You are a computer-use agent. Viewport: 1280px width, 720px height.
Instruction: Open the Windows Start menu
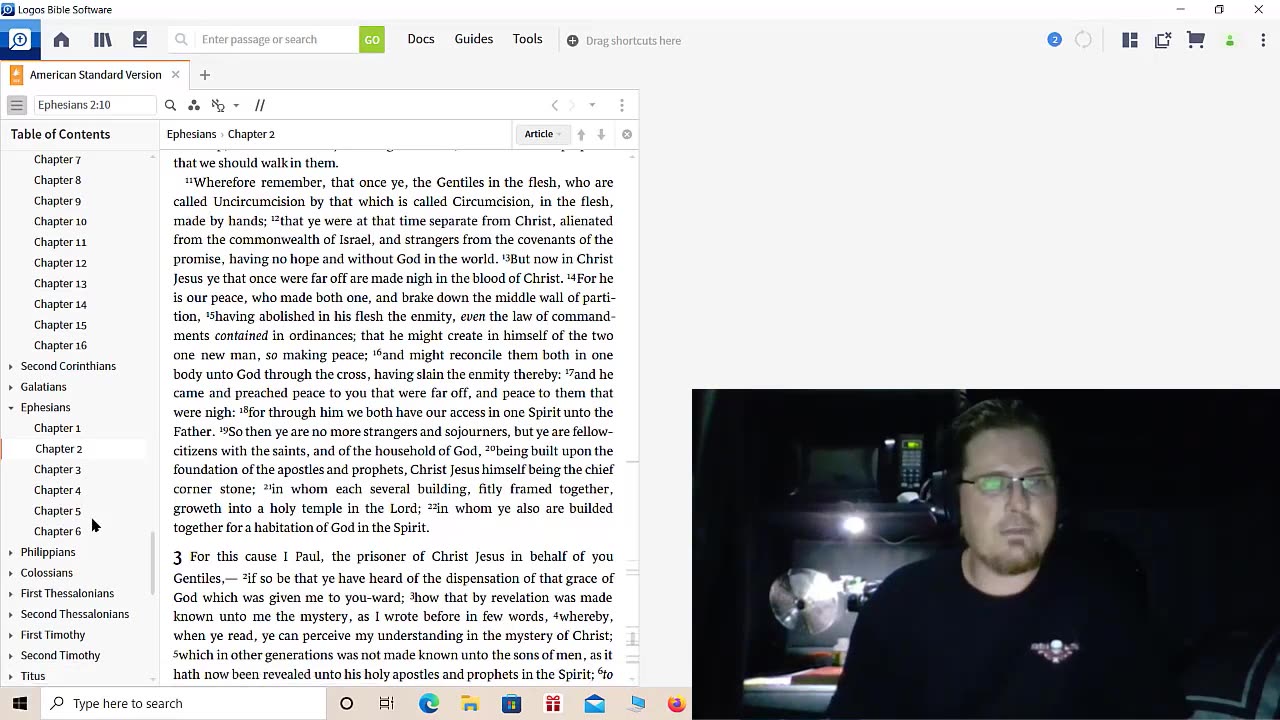[x=20, y=703]
